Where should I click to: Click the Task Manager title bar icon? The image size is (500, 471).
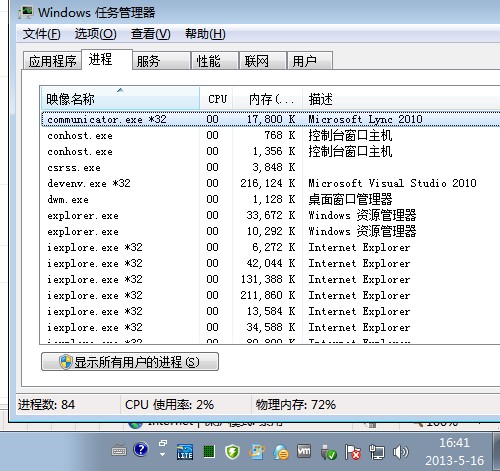pos(26,13)
